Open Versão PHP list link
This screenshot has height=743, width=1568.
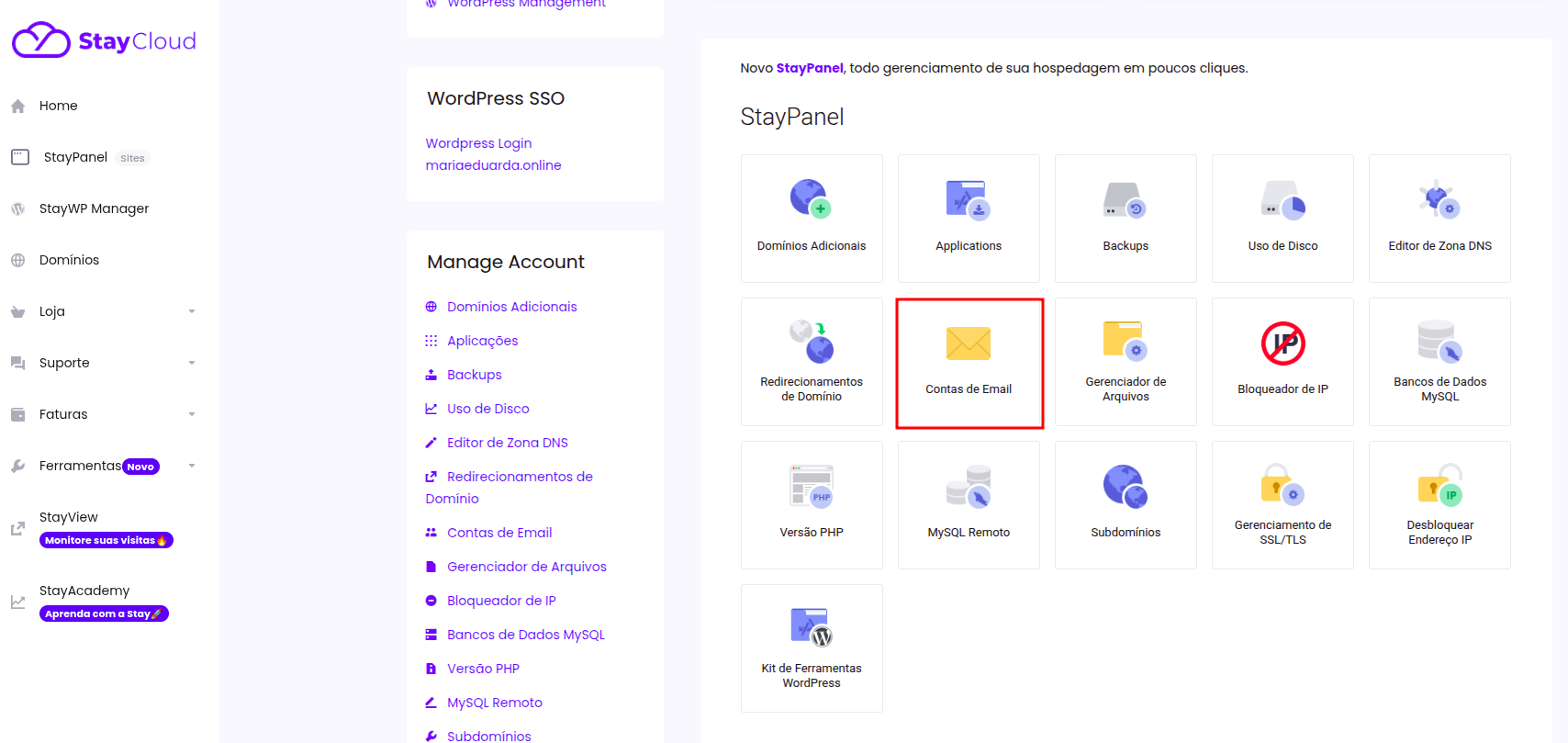(x=483, y=669)
